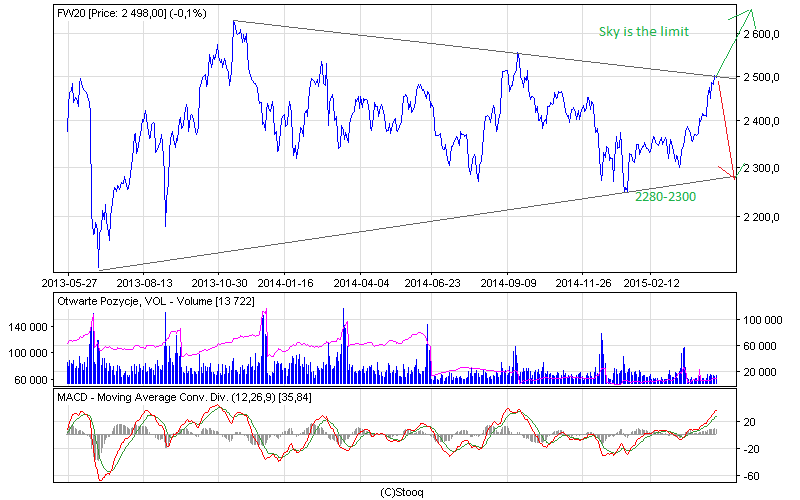This screenshot has width=800, height=500.
Task: Click the MACD 20 axis label
Action: (x=750, y=422)
